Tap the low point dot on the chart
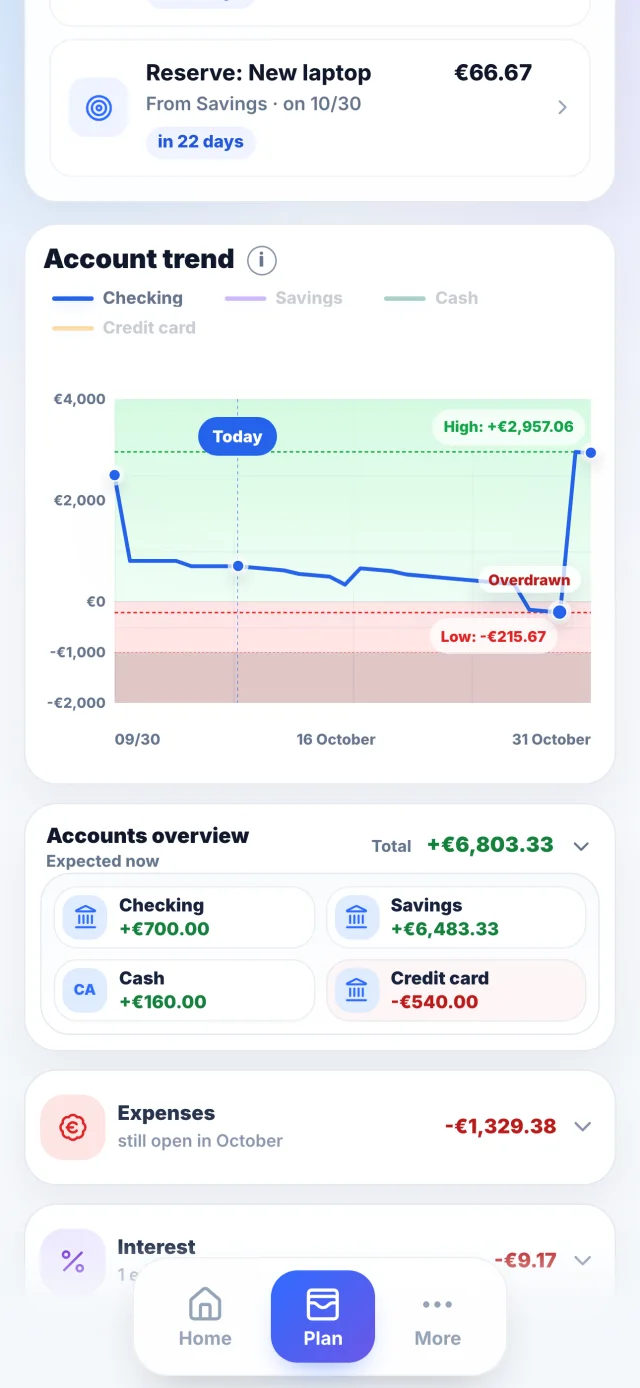This screenshot has width=640, height=1388. click(x=560, y=612)
